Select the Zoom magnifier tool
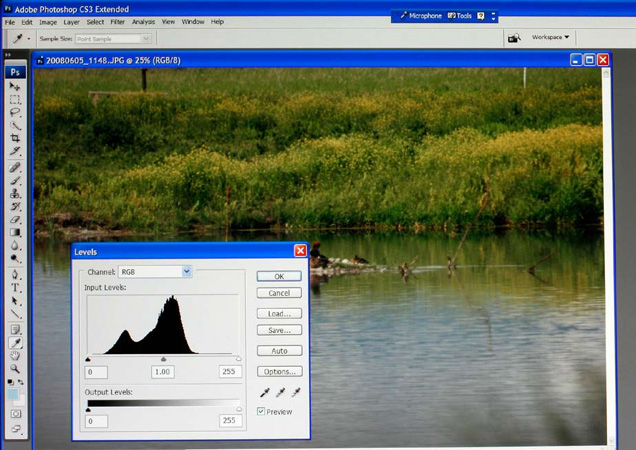The image size is (636, 450). [15, 369]
